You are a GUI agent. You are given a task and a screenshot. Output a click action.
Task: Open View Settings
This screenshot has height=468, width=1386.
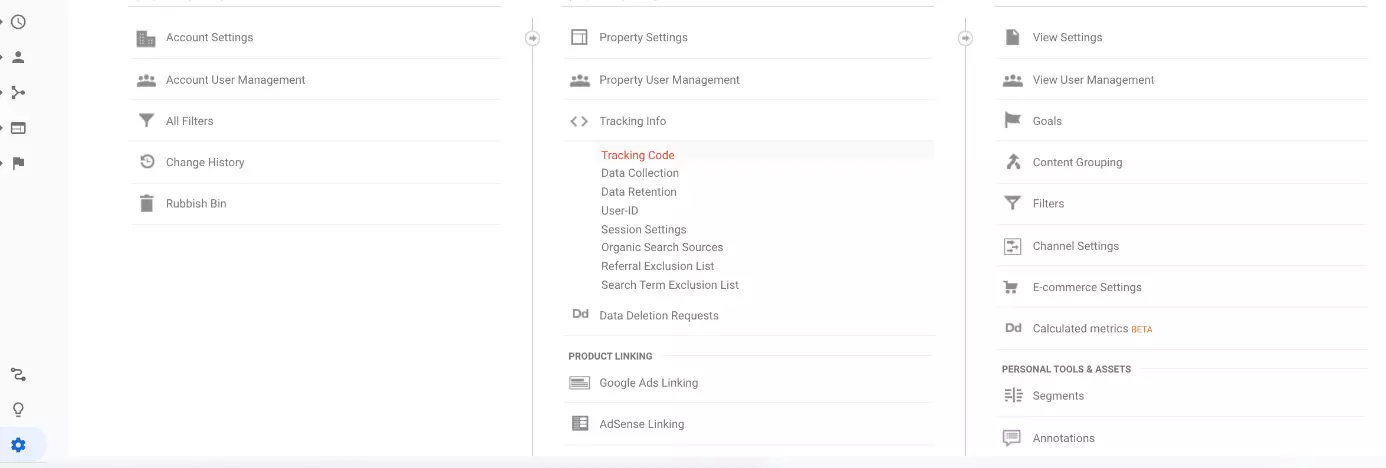tap(1067, 38)
